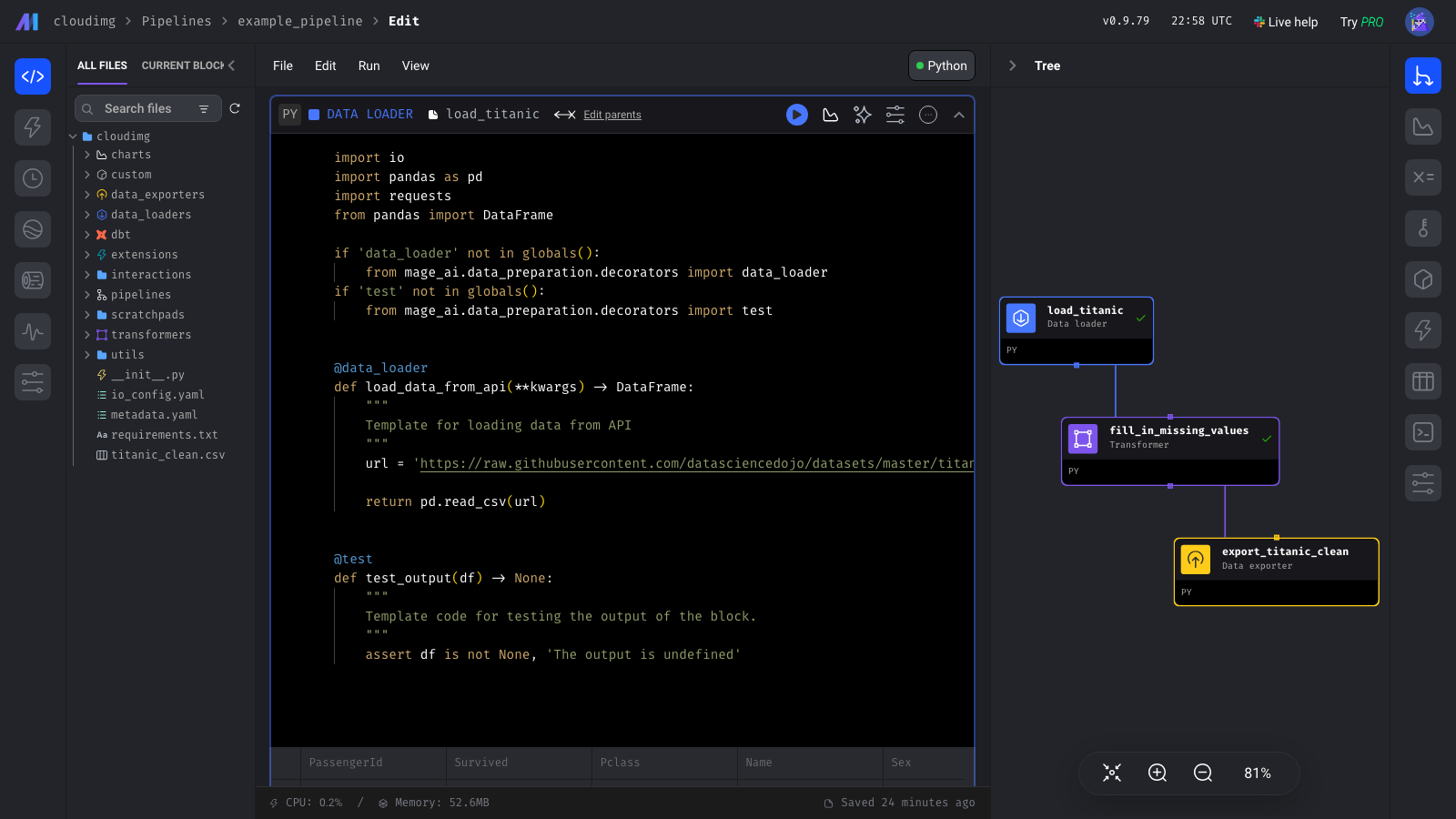Open the Charts icon in right sidebar
The image size is (1456, 819).
pos(1423,127)
